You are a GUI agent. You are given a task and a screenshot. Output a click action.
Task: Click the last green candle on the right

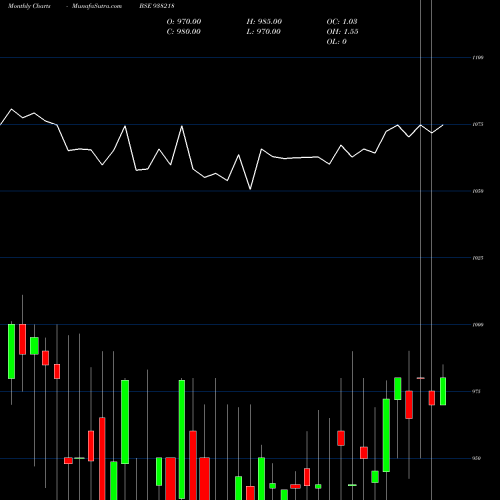(x=443, y=391)
